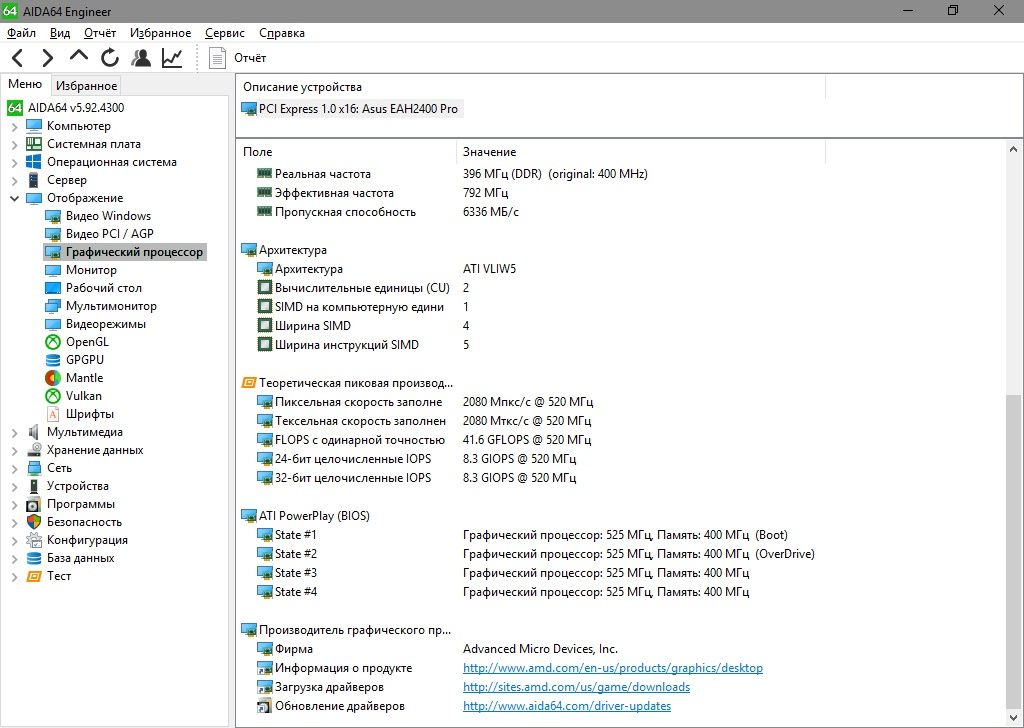Expand the Программы tree node
1024x728 pixels.
(x=14, y=505)
